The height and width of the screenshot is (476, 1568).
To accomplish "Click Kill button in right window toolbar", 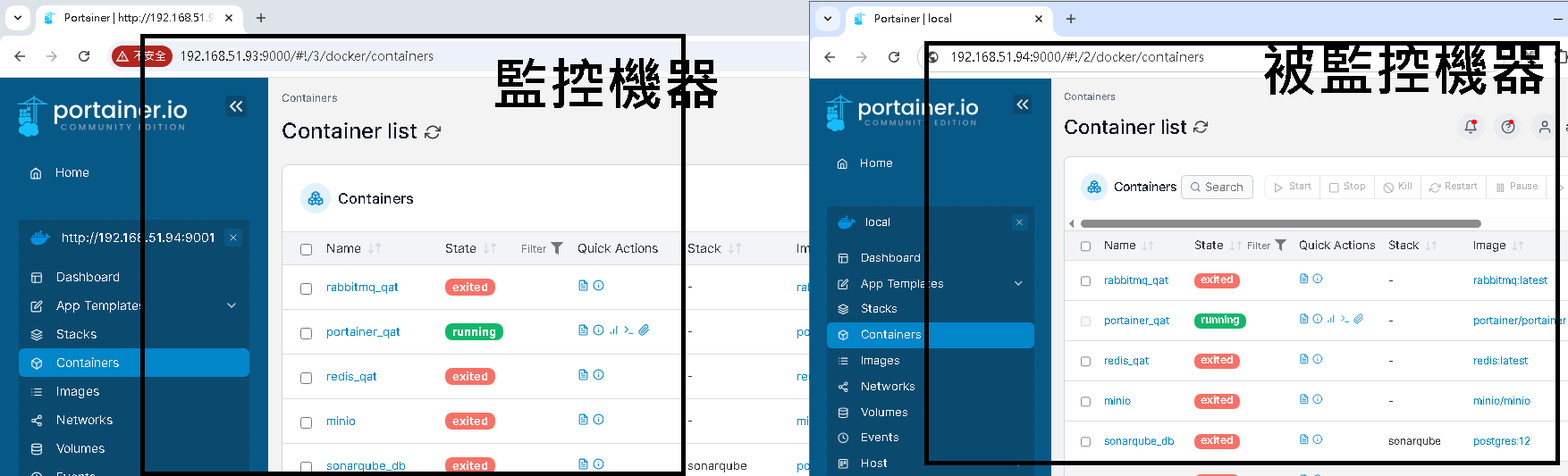I will click(x=1397, y=187).
